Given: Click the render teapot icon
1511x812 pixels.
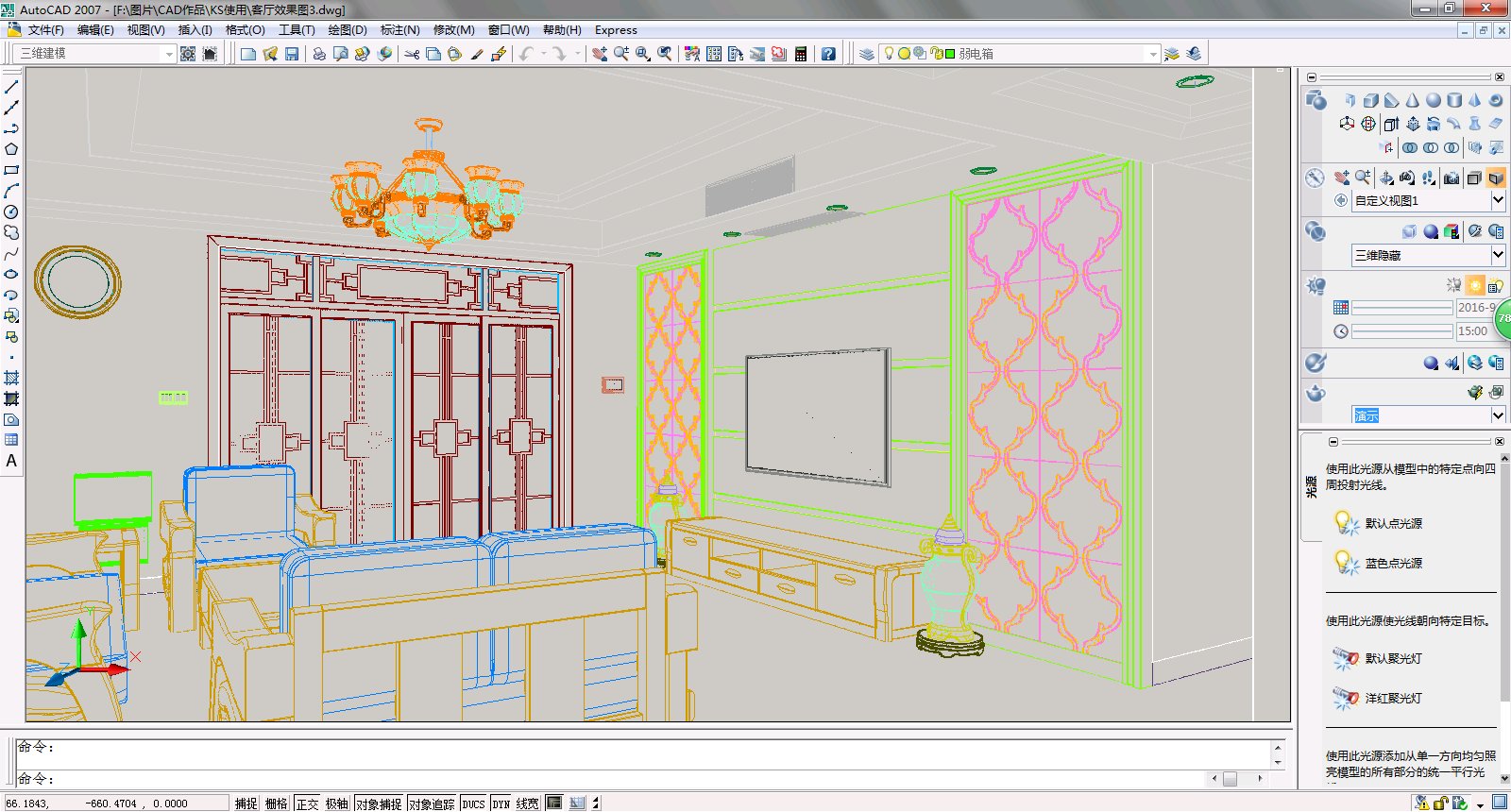Looking at the screenshot, I should click(1474, 392).
